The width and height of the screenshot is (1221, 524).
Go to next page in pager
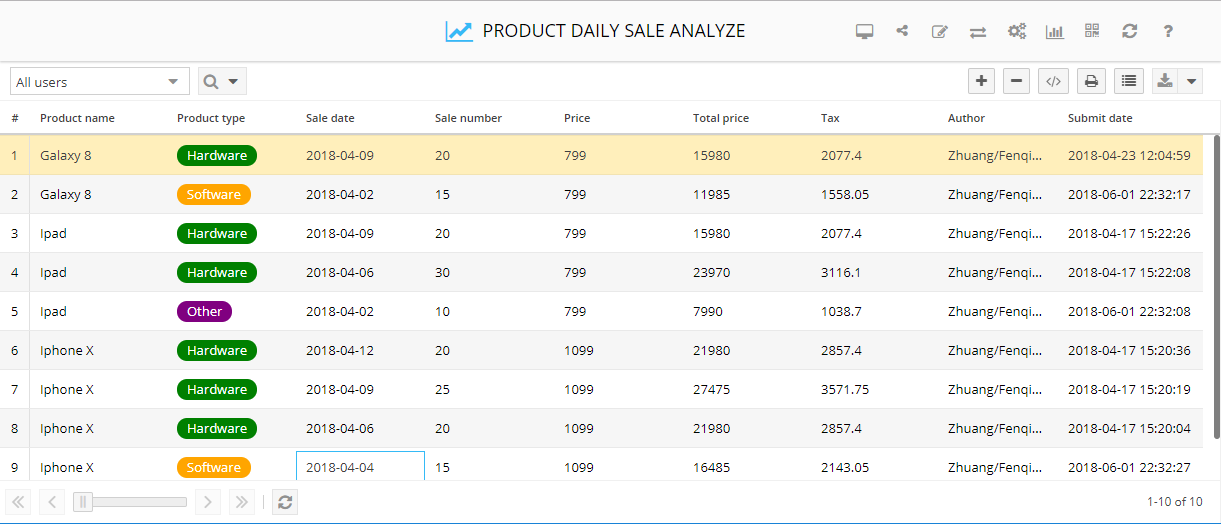tap(207, 502)
